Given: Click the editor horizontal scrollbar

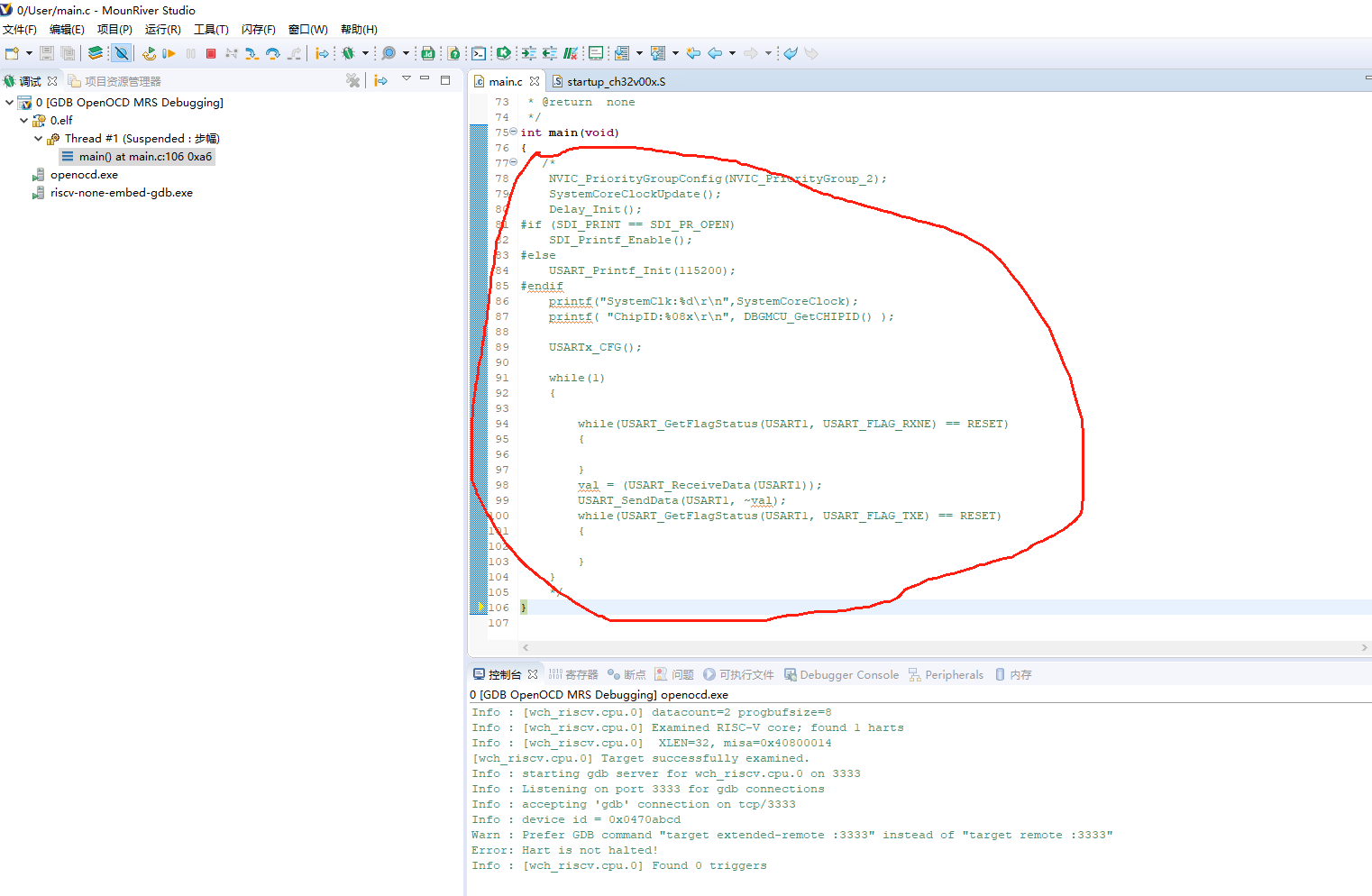Looking at the screenshot, I should (x=945, y=647).
